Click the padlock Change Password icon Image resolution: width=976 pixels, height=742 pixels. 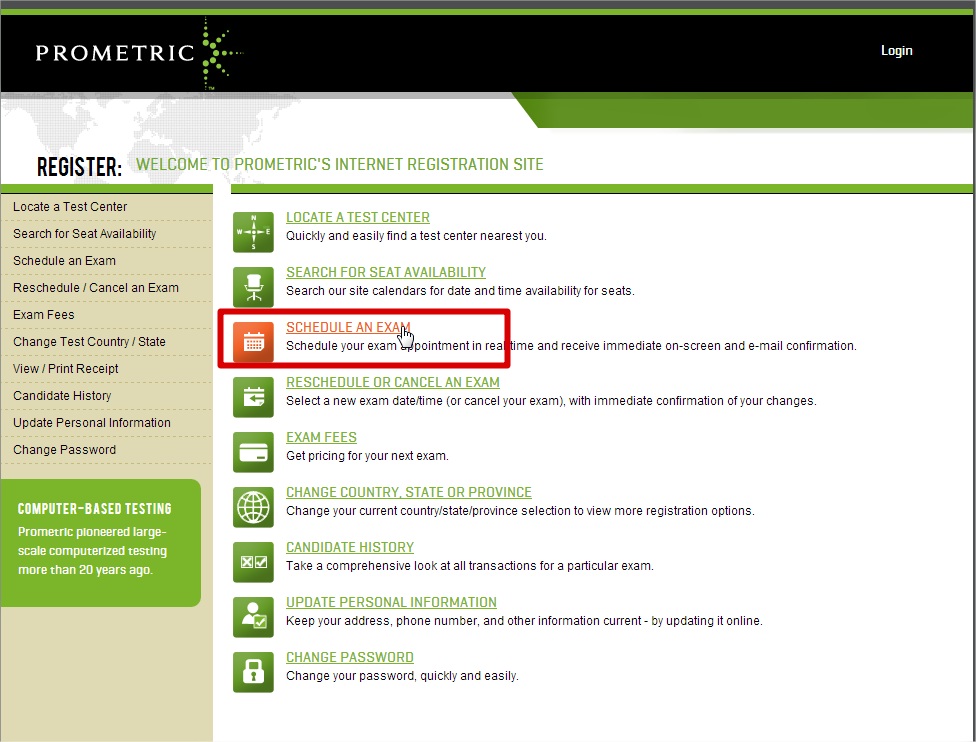(253, 672)
